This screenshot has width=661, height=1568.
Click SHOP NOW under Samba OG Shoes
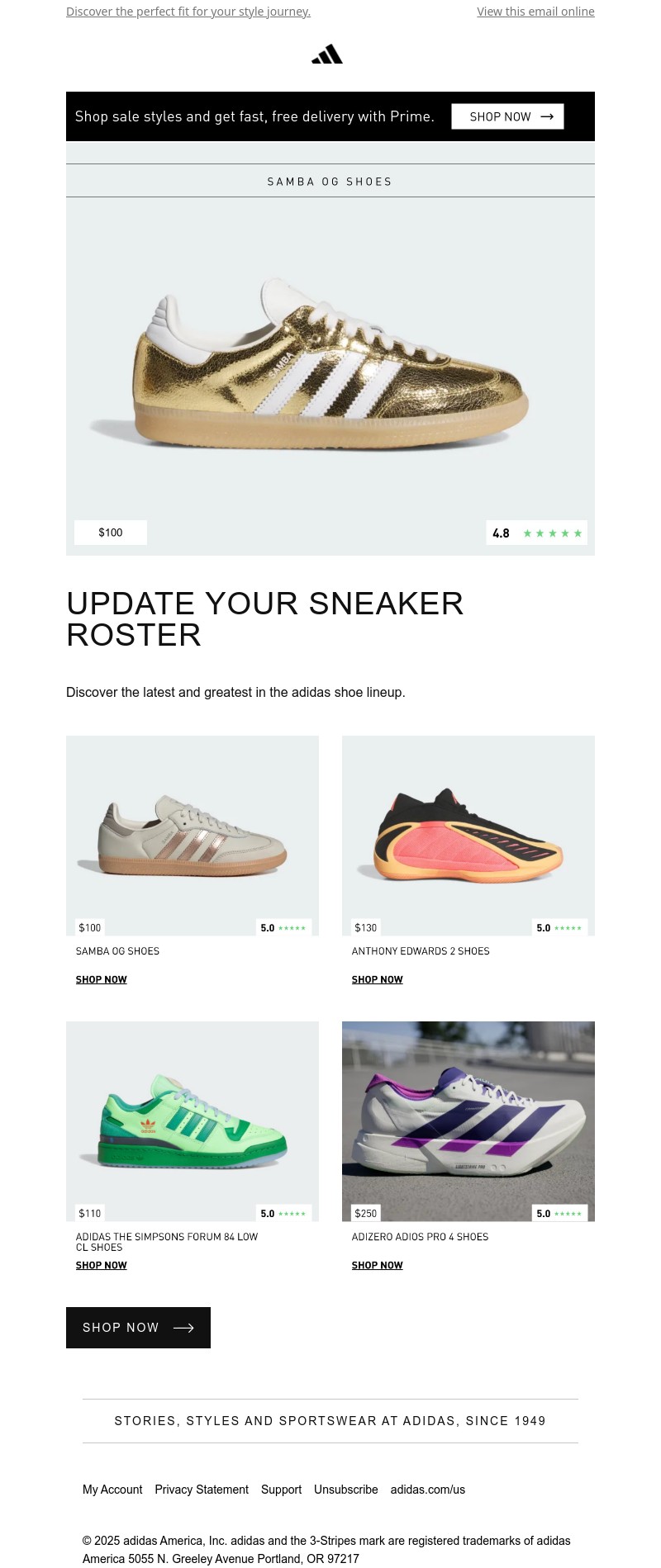coord(102,980)
